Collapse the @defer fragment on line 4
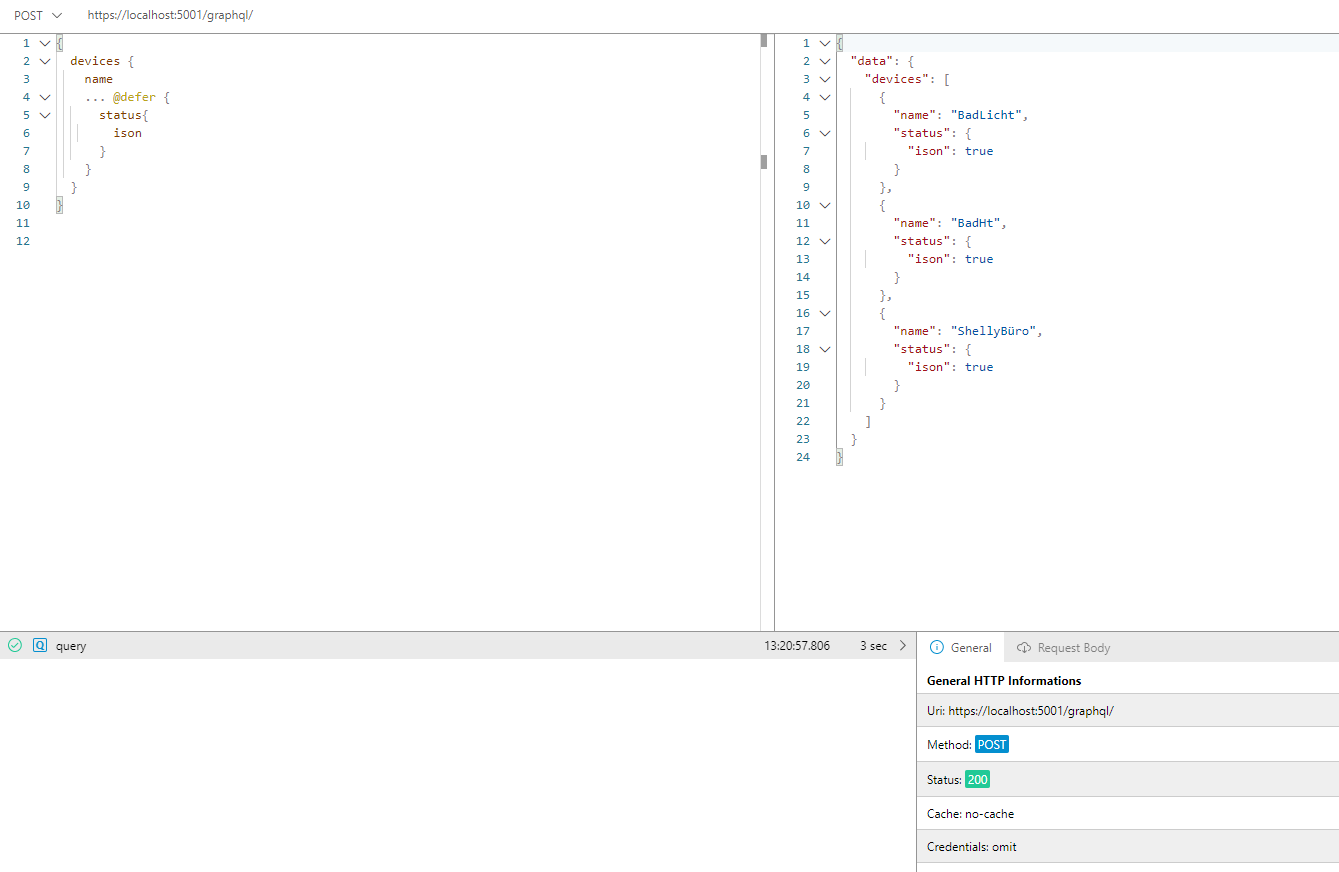1339x872 pixels. point(44,97)
